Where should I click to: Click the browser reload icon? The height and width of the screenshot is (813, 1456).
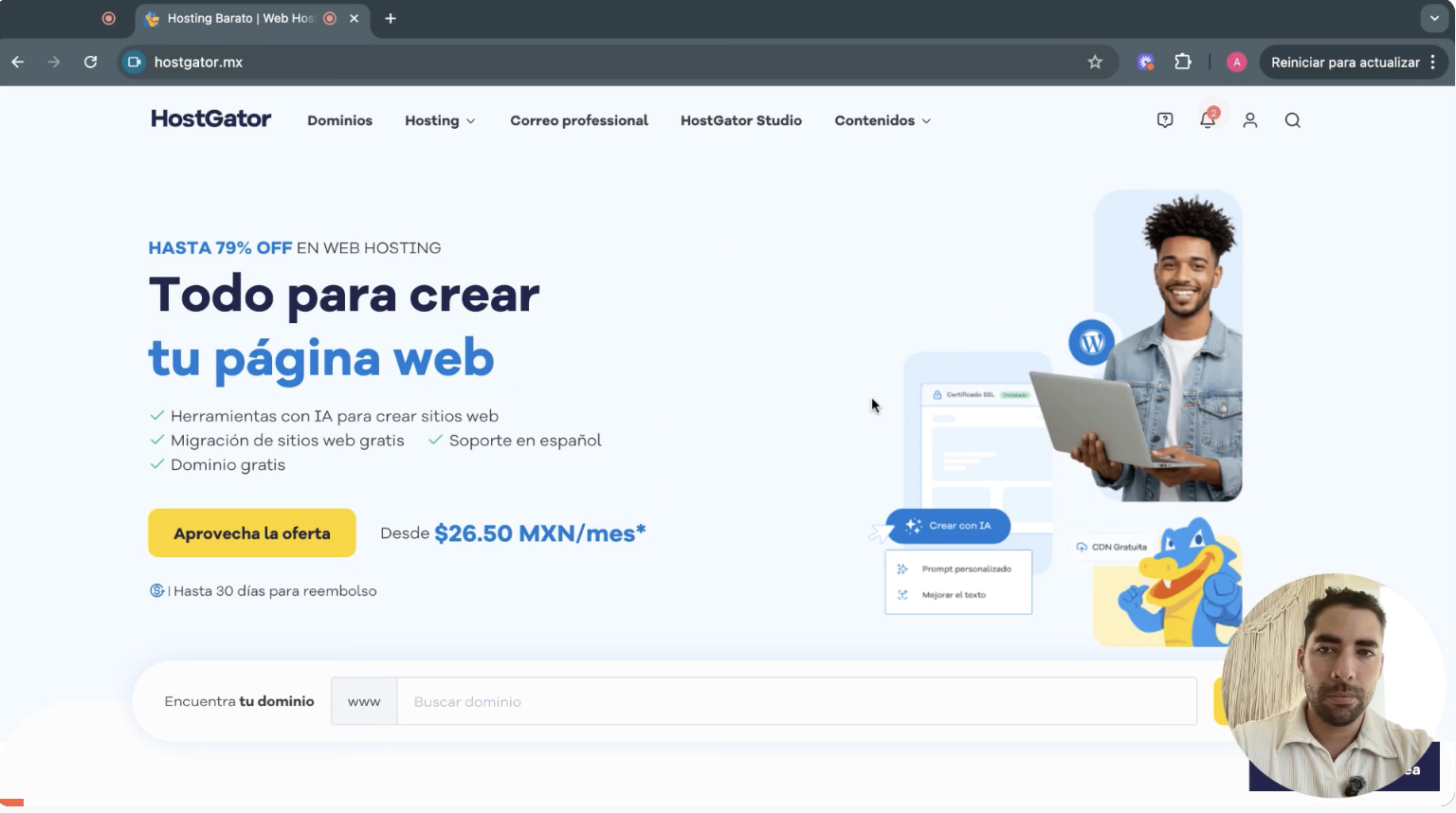91,63
